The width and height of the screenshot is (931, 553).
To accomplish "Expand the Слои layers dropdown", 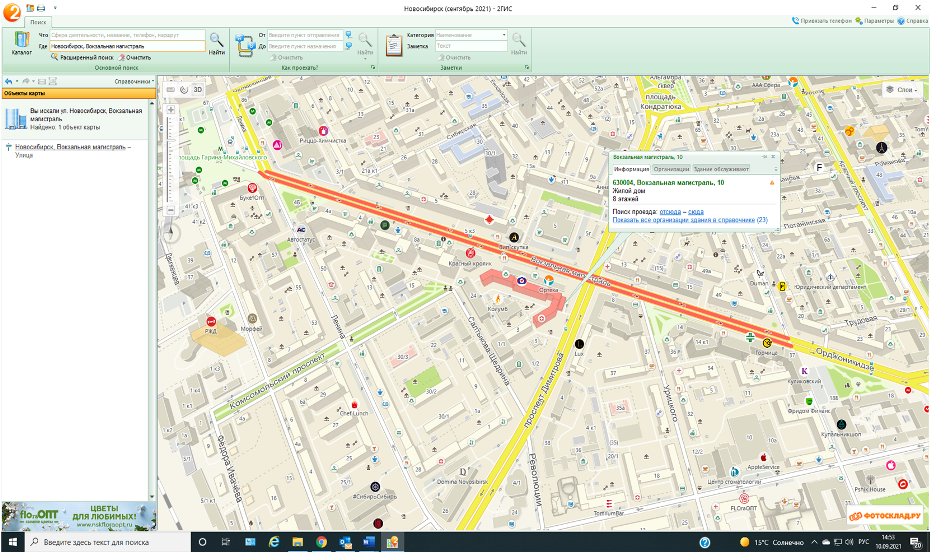I will pos(902,90).
